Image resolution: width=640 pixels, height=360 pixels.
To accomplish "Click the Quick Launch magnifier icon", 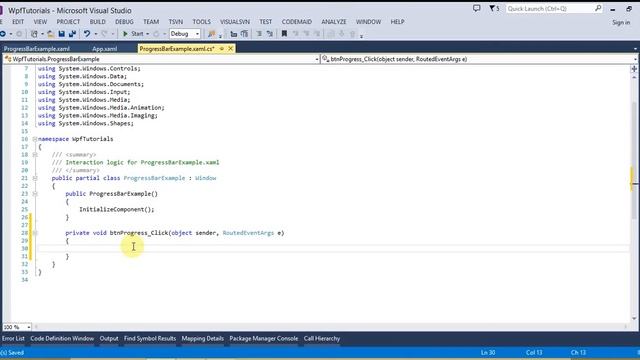I will pyautogui.click(x=598, y=8).
